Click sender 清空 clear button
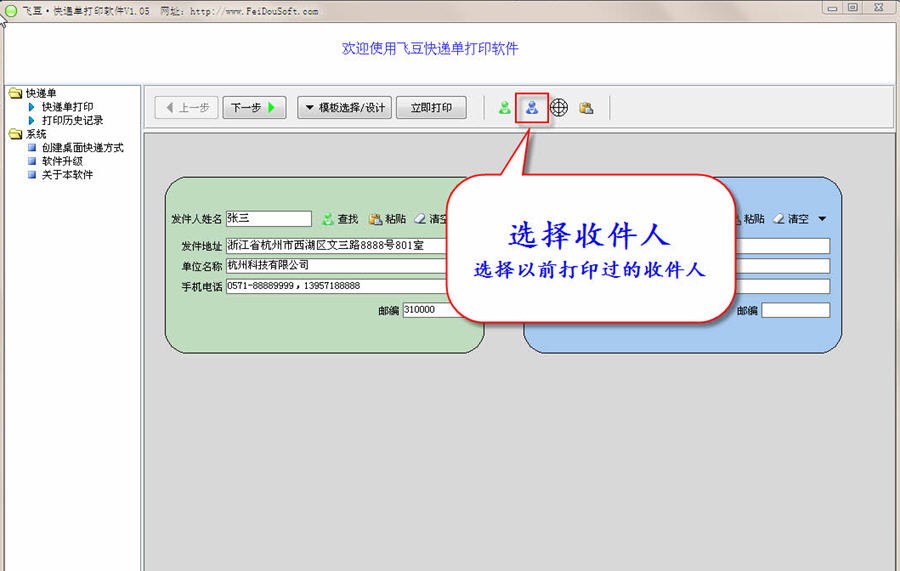The height and width of the screenshot is (571, 900). click(x=431, y=219)
